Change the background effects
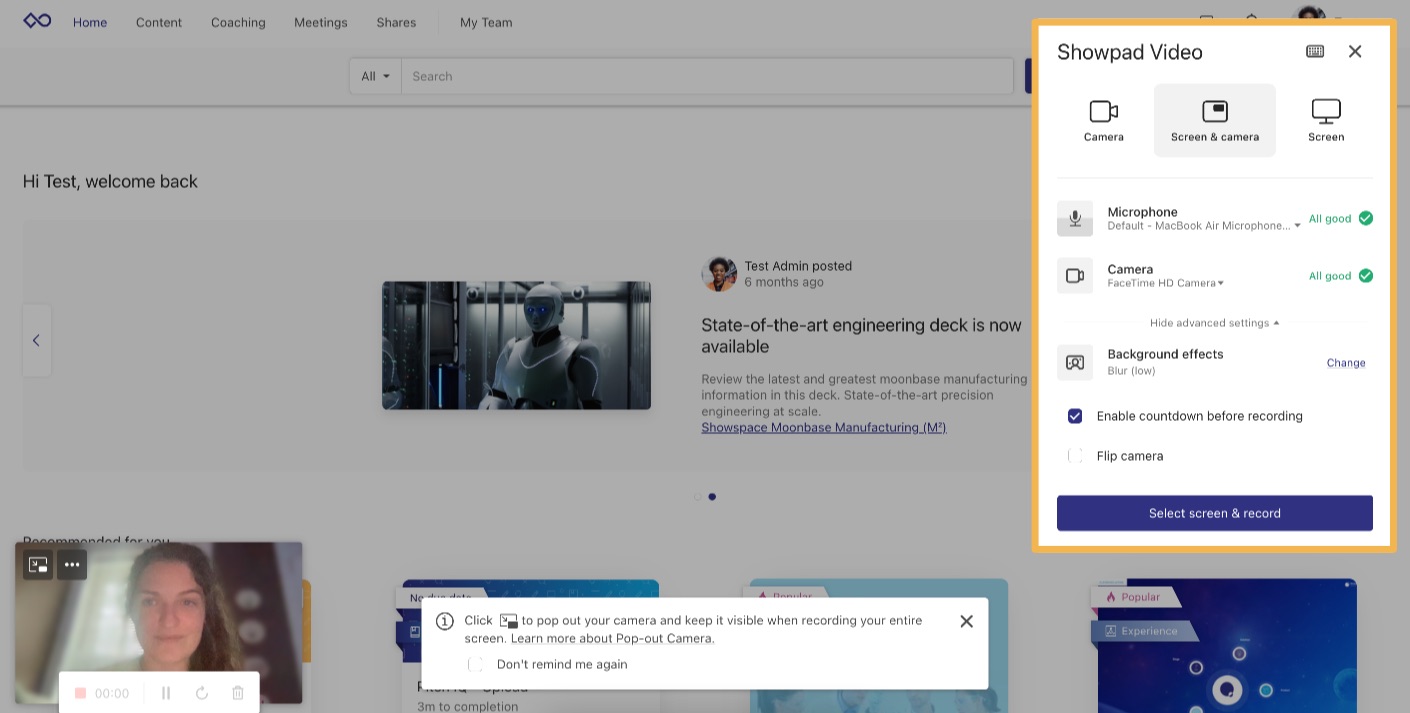This screenshot has height=713, width=1410. tap(1345, 362)
